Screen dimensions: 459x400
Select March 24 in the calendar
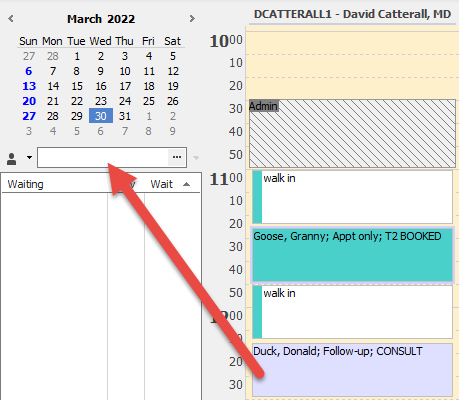[x=125, y=101]
